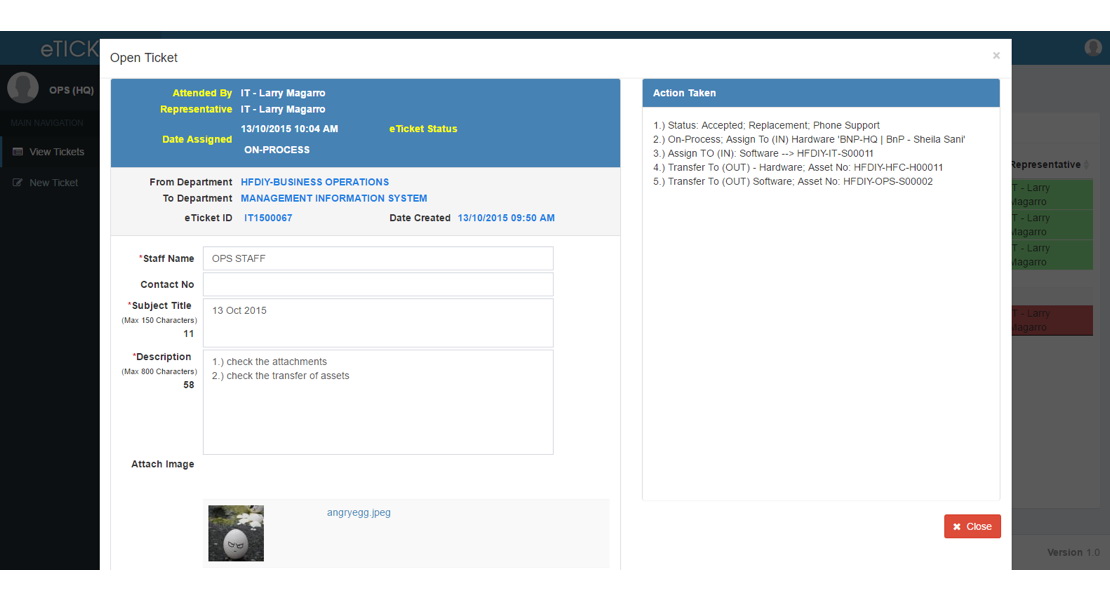This screenshot has width=1110, height=600.
Task: Select New Ticket in the sidebar
Action: [53, 183]
